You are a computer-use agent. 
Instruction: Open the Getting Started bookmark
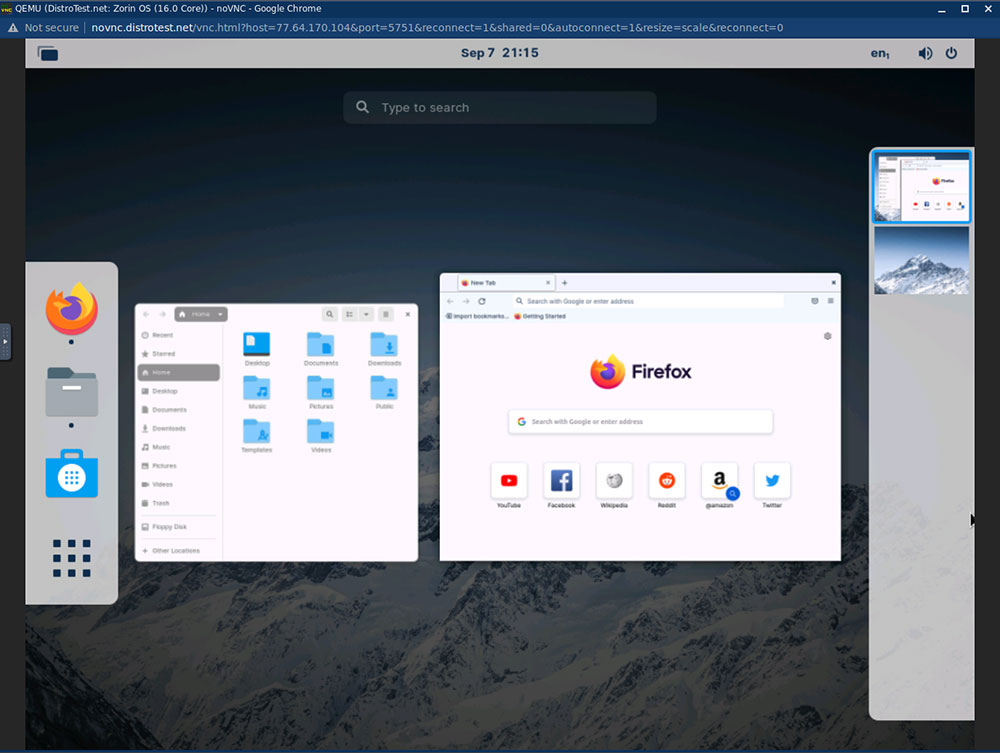pos(543,316)
